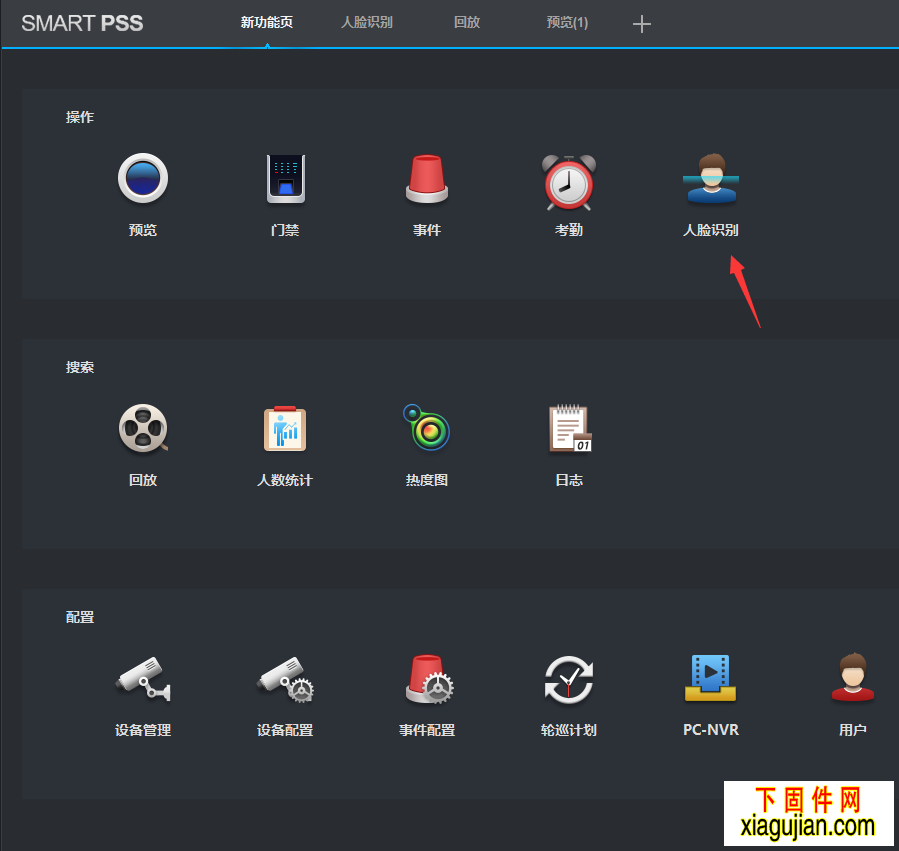The height and width of the screenshot is (851, 899).
Task: Click the 考勤 text label
Action: pyautogui.click(x=569, y=230)
